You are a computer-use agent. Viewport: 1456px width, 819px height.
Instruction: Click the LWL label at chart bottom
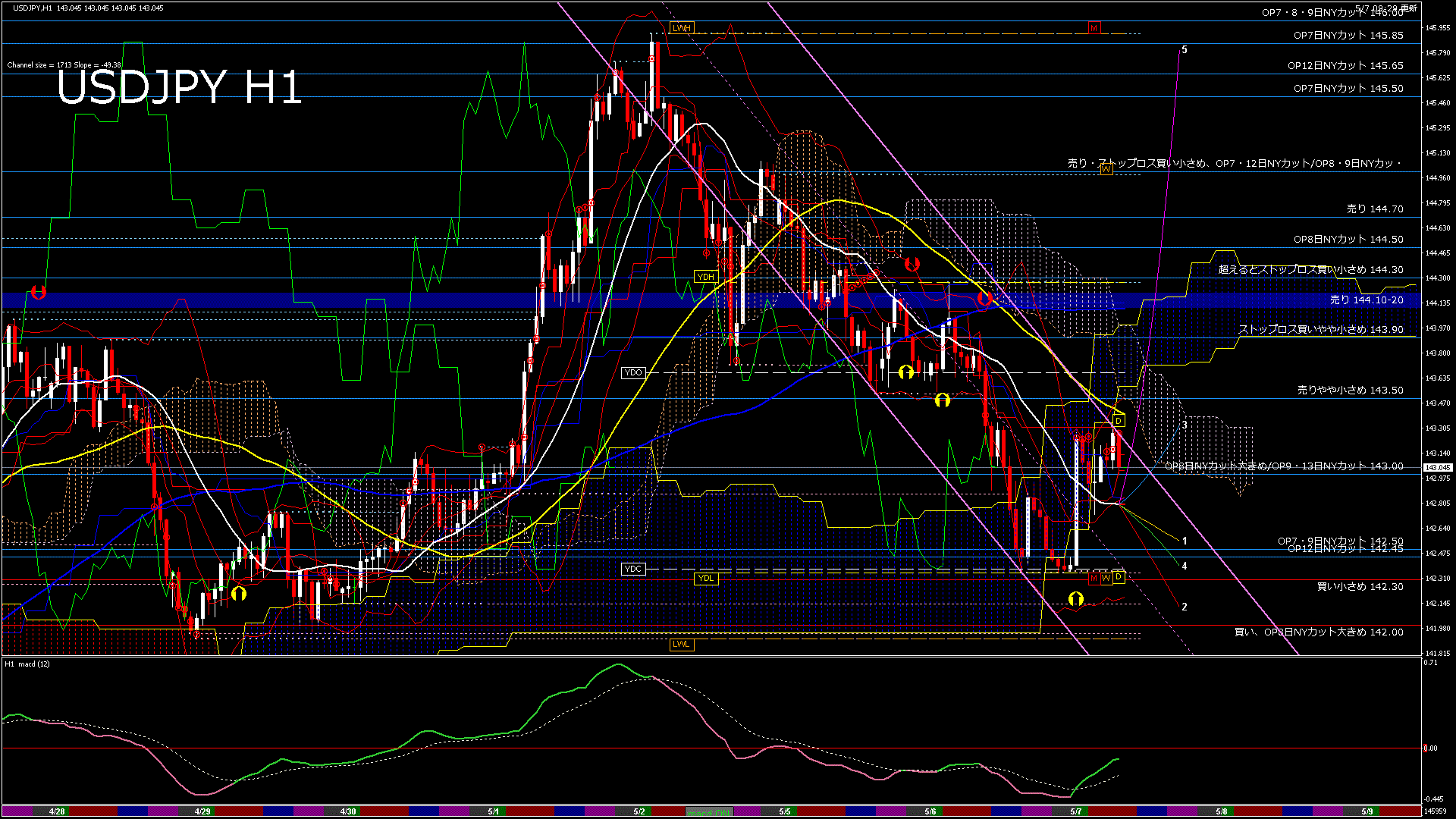point(681,645)
